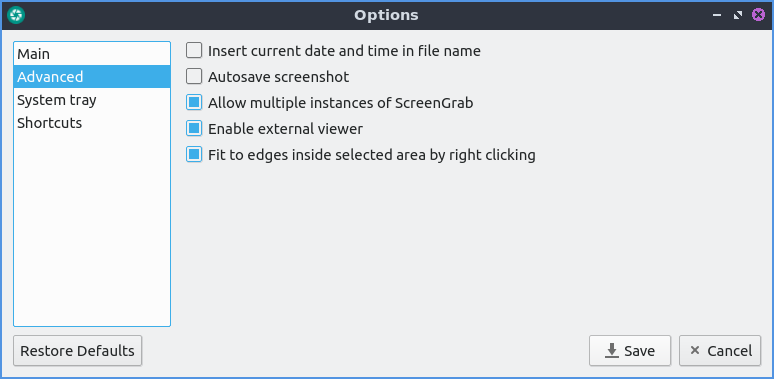
Task: Close the Options dialog with purple X
Action: 758,15
